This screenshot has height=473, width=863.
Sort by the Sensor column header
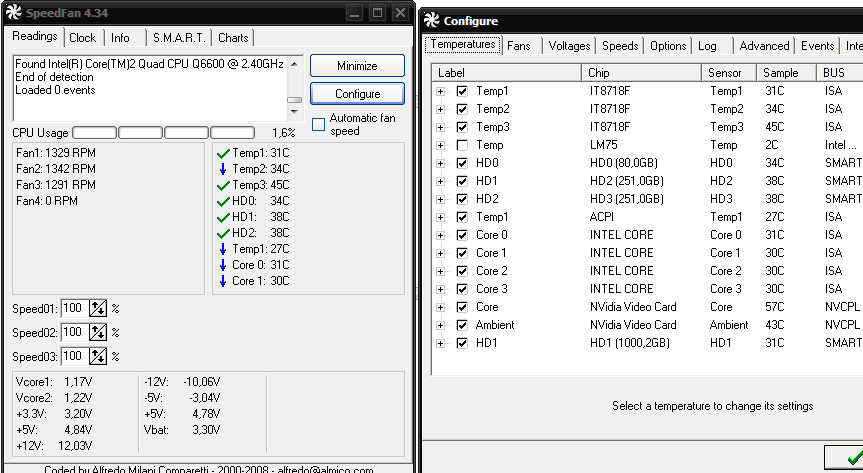[x=729, y=73]
